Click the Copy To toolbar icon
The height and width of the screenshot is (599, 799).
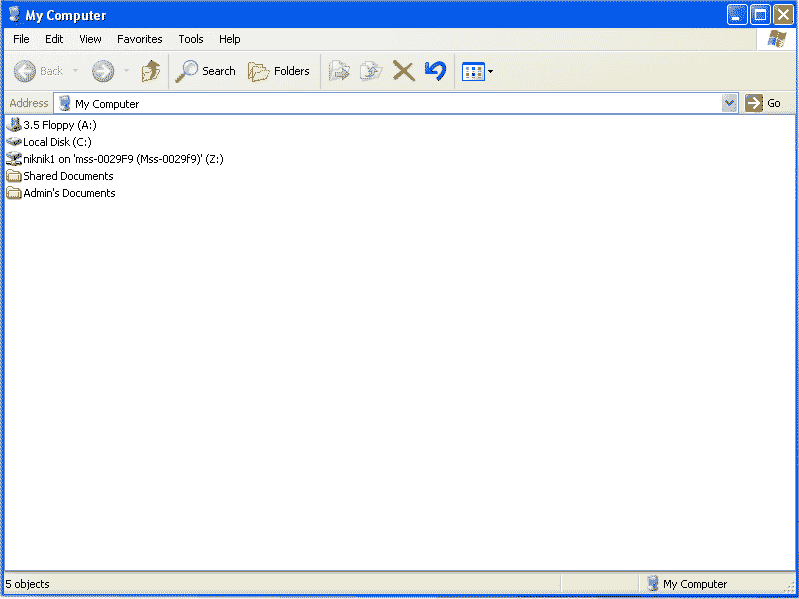tap(371, 71)
